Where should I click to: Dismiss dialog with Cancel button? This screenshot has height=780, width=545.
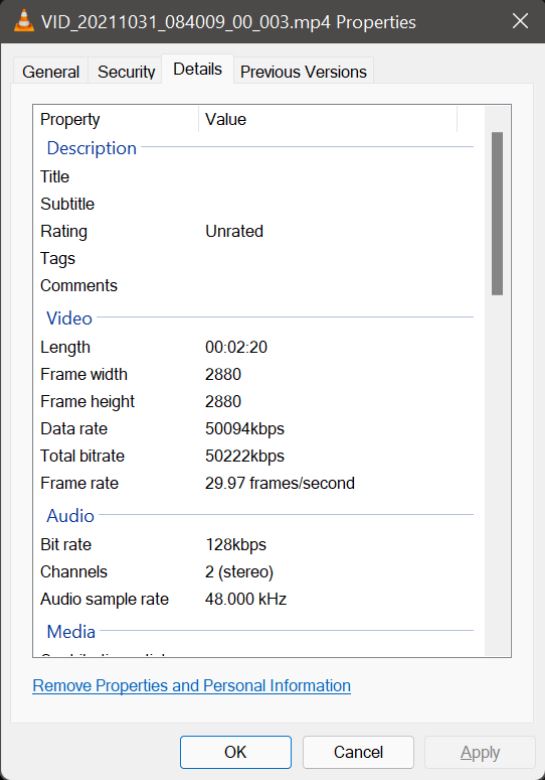click(358, 752)
